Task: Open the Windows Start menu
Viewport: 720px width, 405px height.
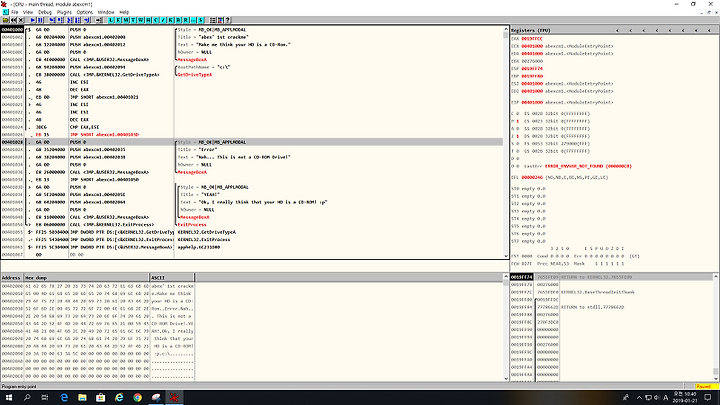Action: [9, 398]
